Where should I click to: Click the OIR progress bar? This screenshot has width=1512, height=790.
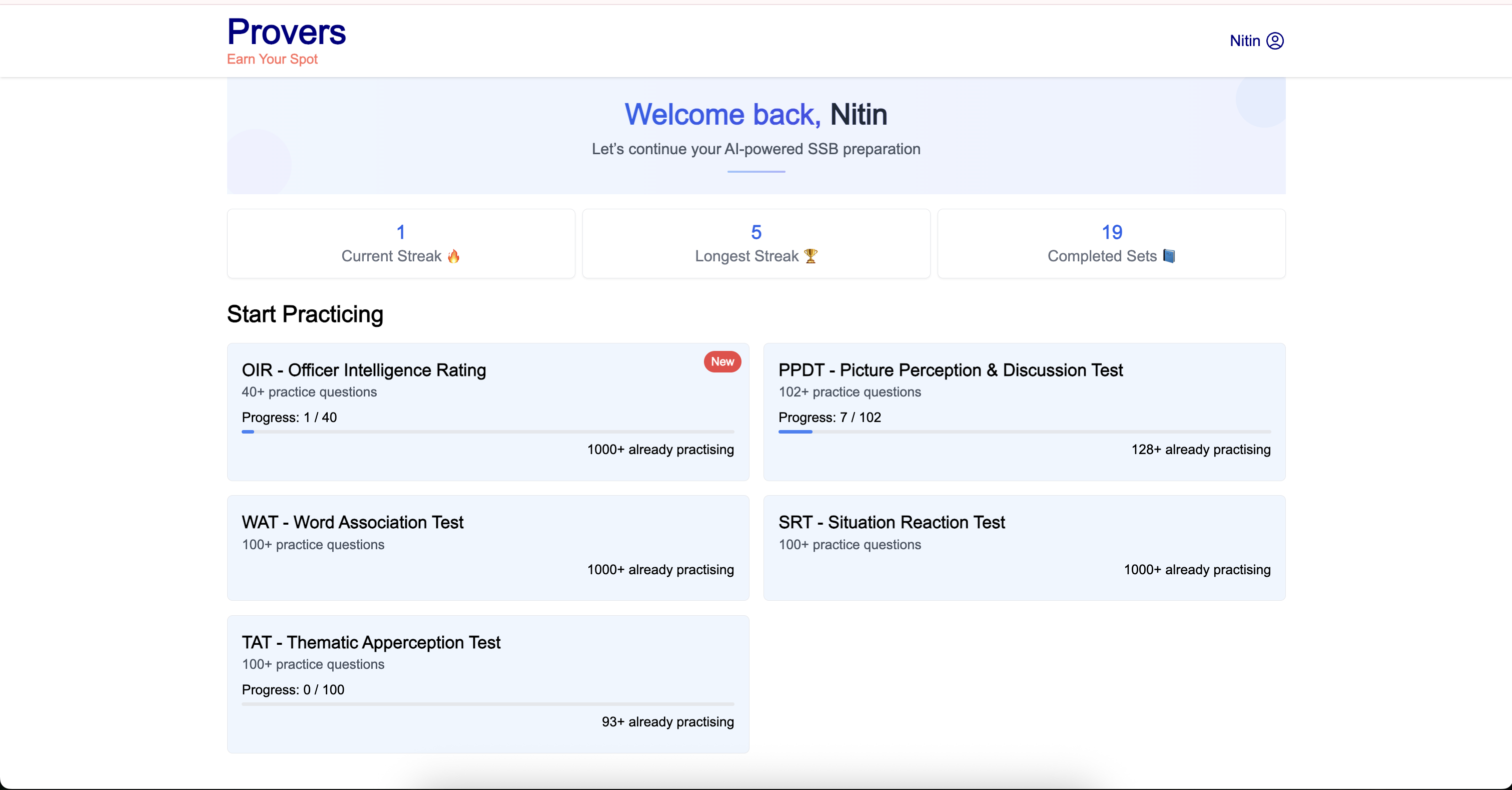(x=487, y=432)
